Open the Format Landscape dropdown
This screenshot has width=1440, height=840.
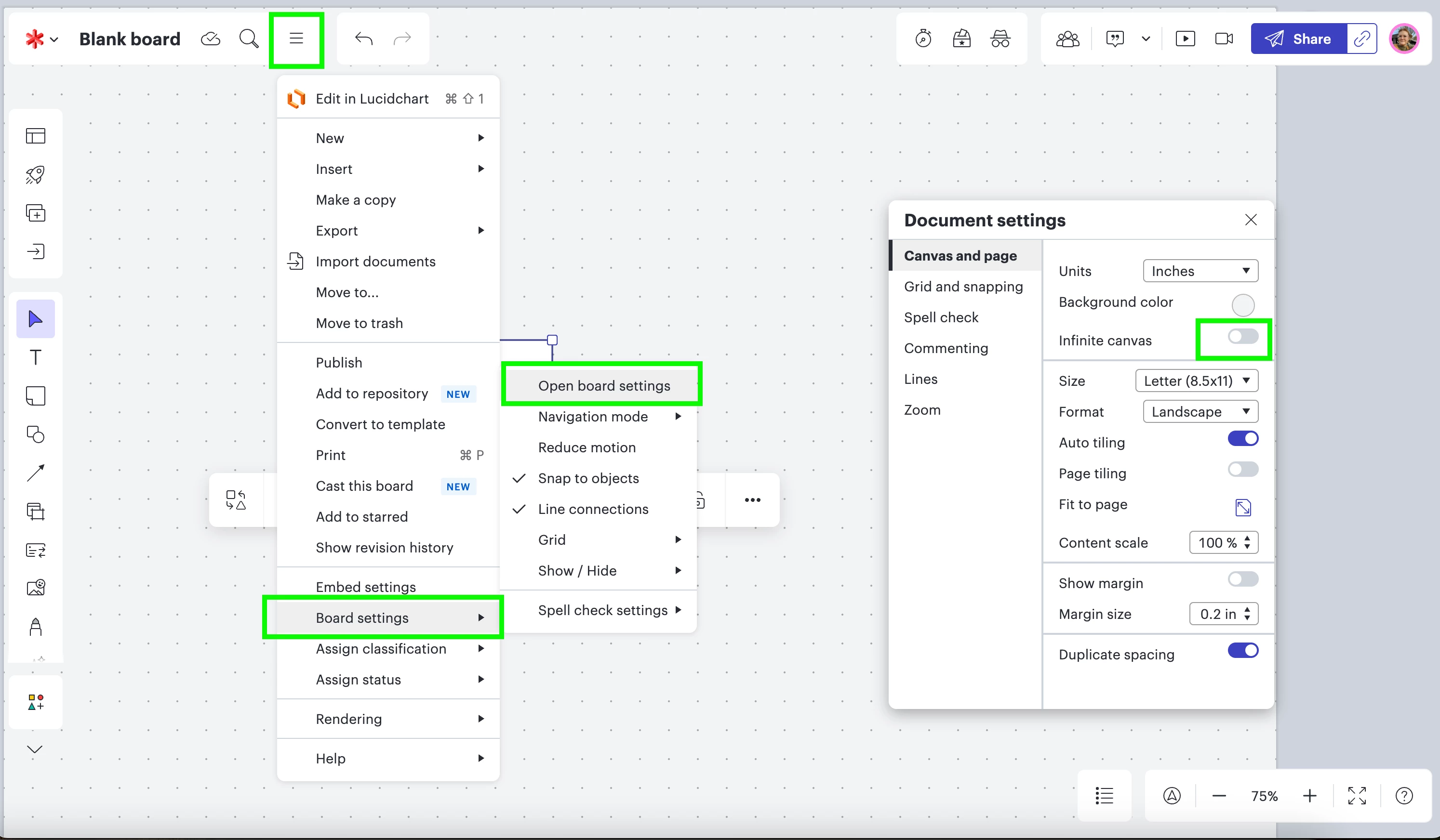(x=1200, y=412)
